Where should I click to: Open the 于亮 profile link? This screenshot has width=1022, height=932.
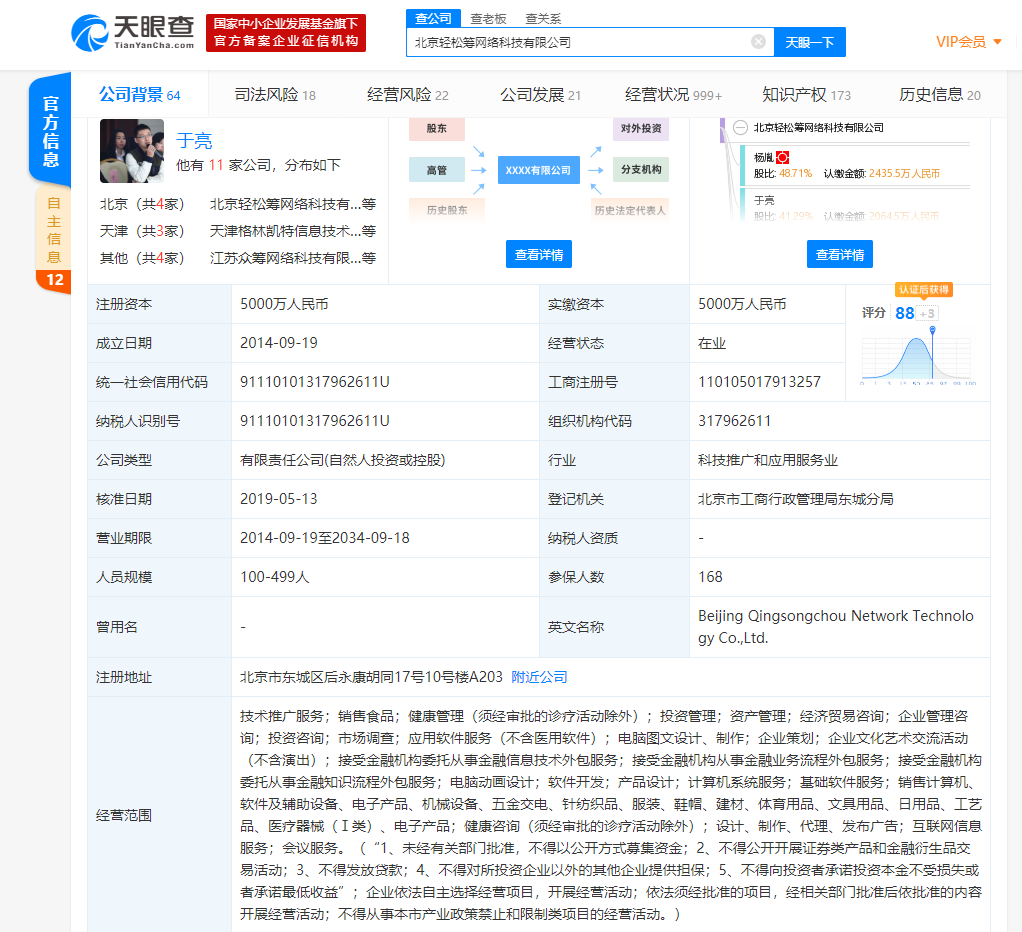click(194, 141)
